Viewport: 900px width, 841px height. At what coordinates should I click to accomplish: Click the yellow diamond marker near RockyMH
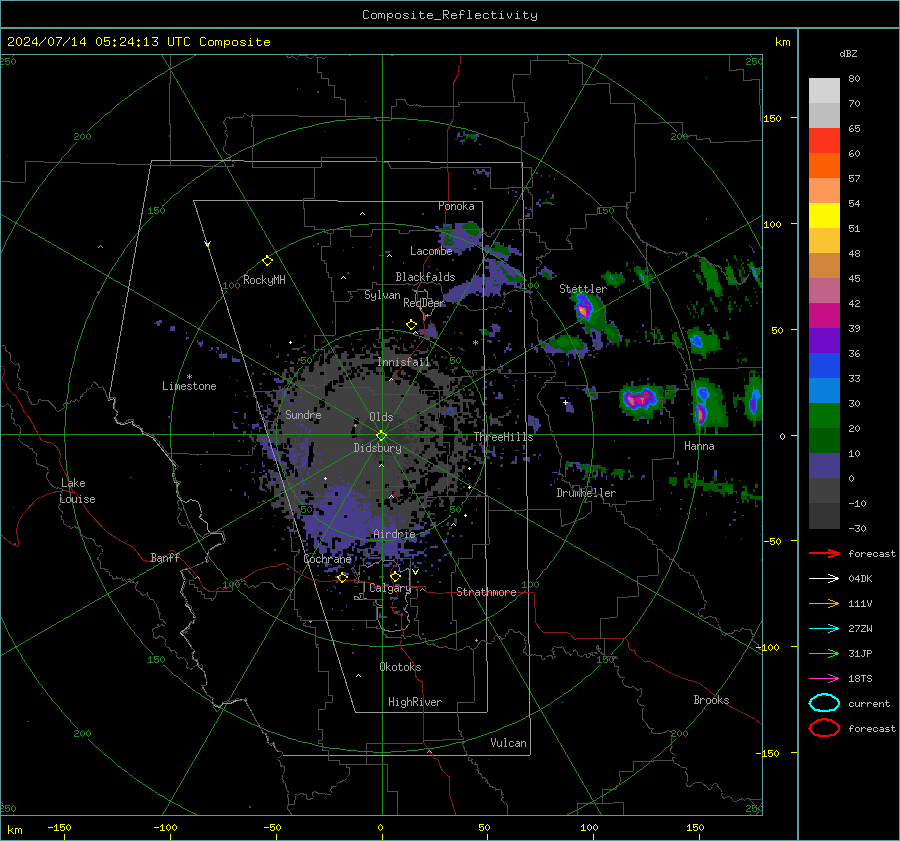(267, 261)
